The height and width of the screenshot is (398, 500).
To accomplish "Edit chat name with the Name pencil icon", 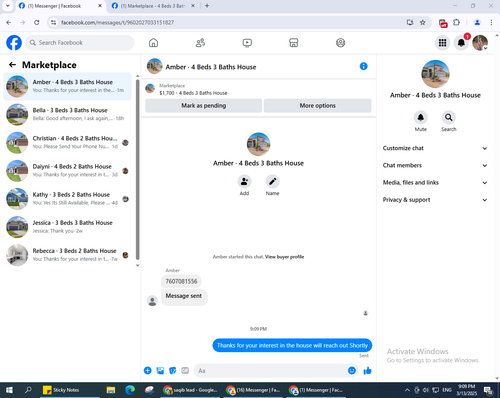I will pos(272,181).
